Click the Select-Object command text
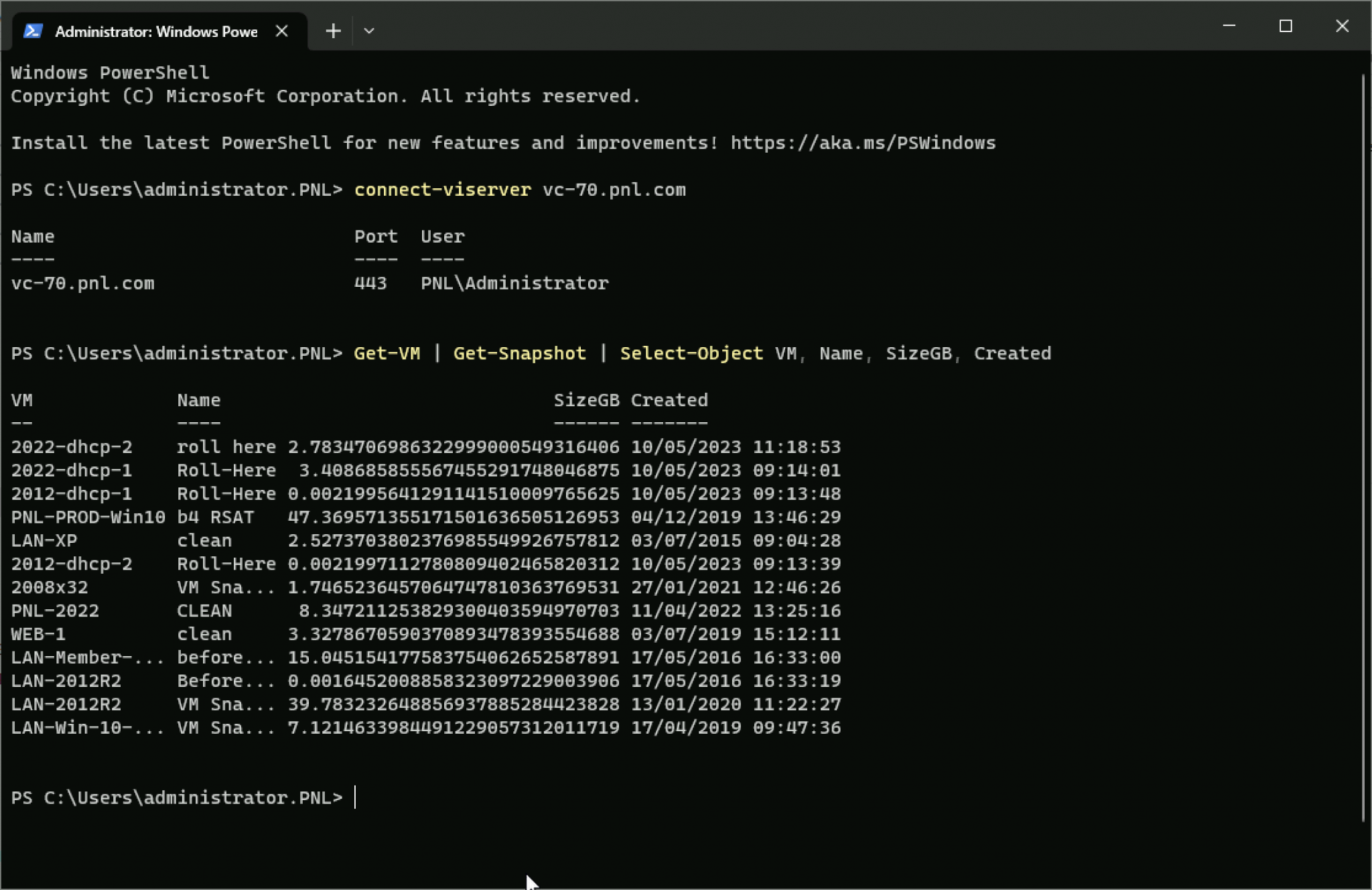The height and width of the screenshot is (890, 1372). (691, 353)
